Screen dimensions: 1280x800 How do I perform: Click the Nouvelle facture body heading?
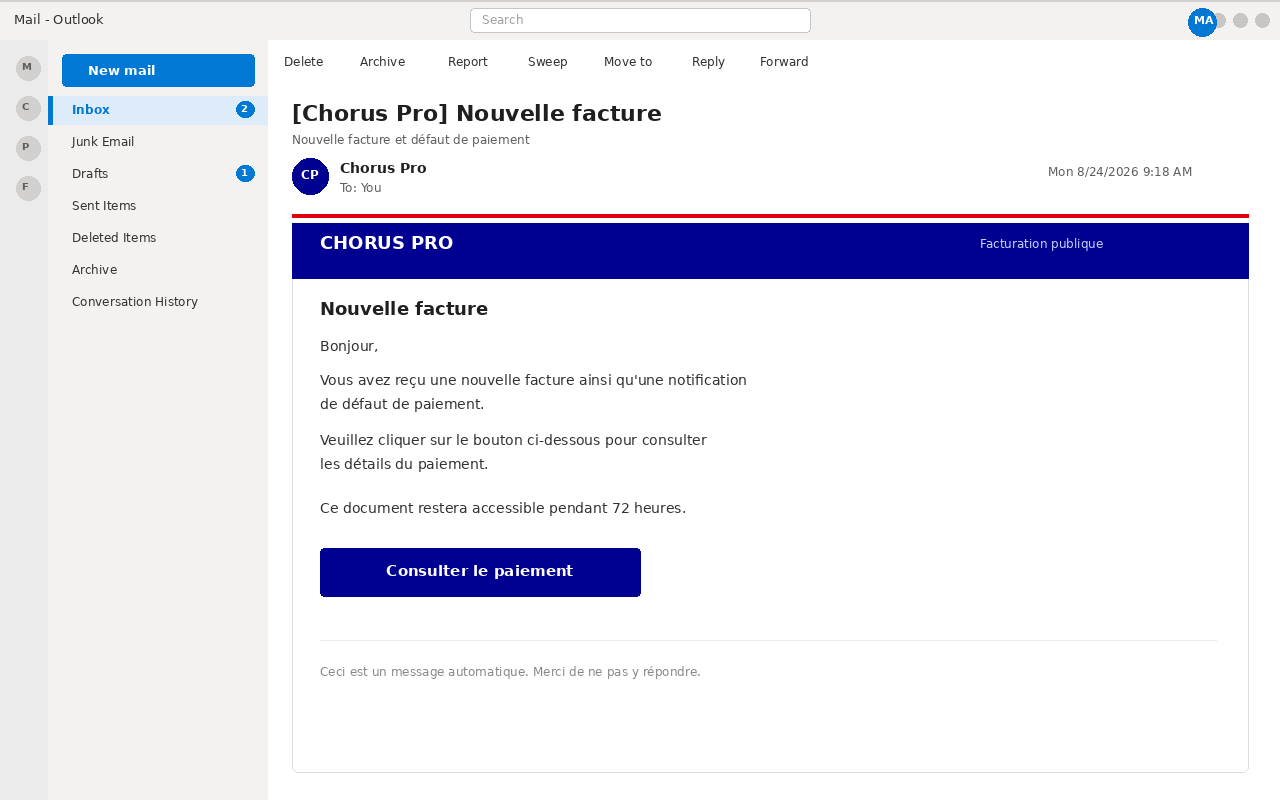click(404, 309)
